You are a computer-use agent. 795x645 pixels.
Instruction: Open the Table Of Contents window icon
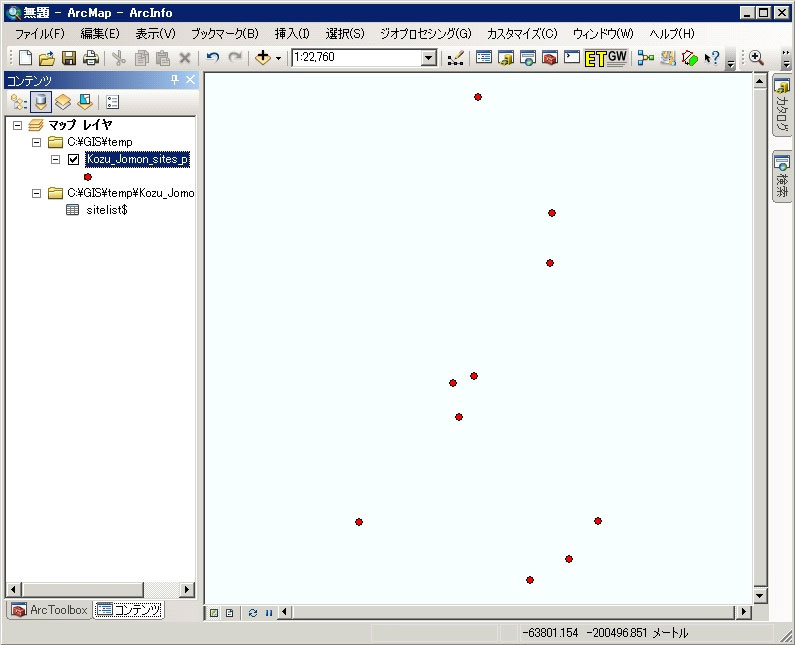point(484,58)
